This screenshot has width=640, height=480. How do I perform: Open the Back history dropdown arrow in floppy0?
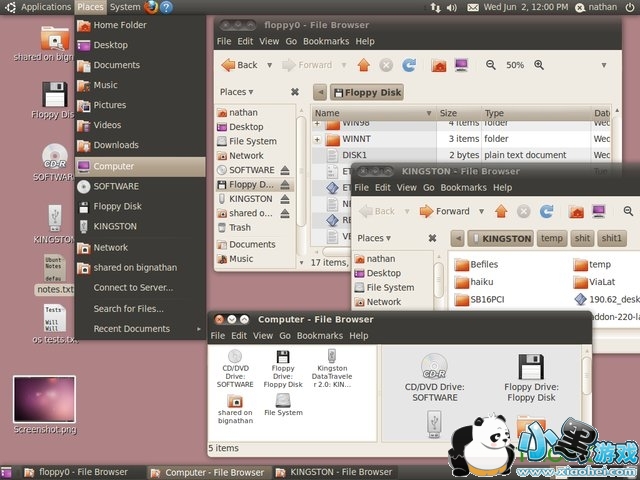(267, 65)
